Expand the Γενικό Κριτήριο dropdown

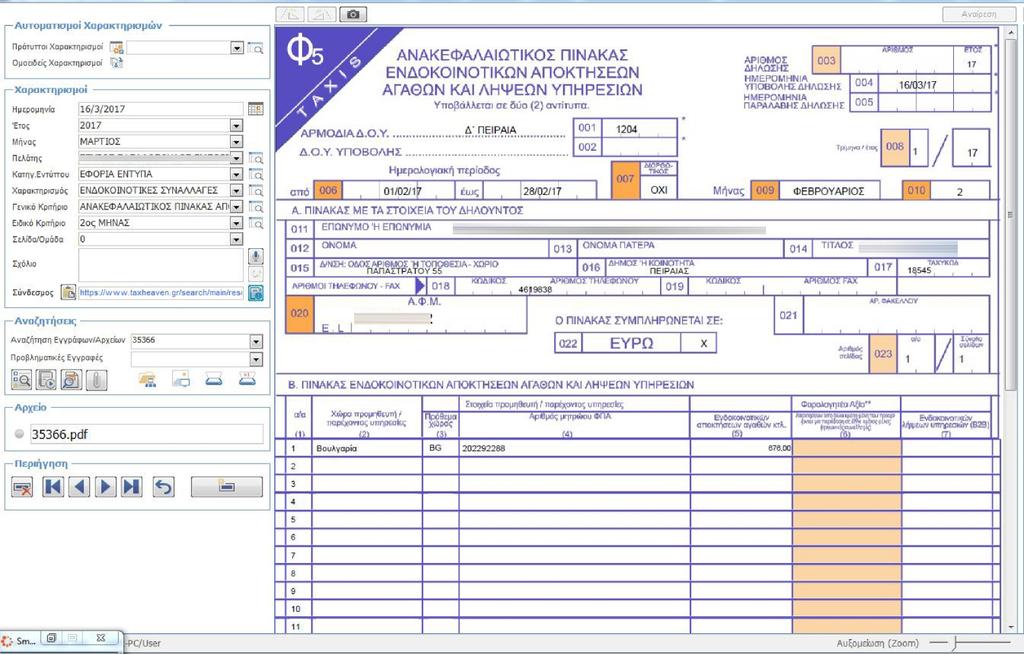tap(236, 207)
